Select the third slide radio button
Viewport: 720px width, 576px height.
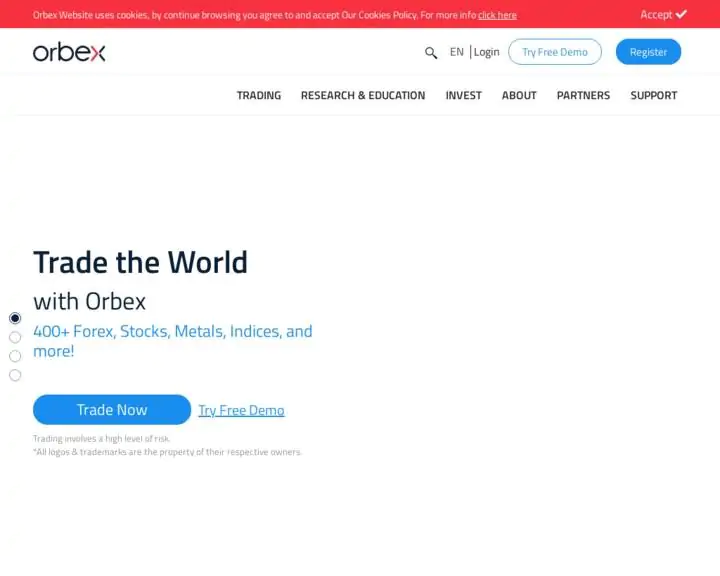coord(15,356)
